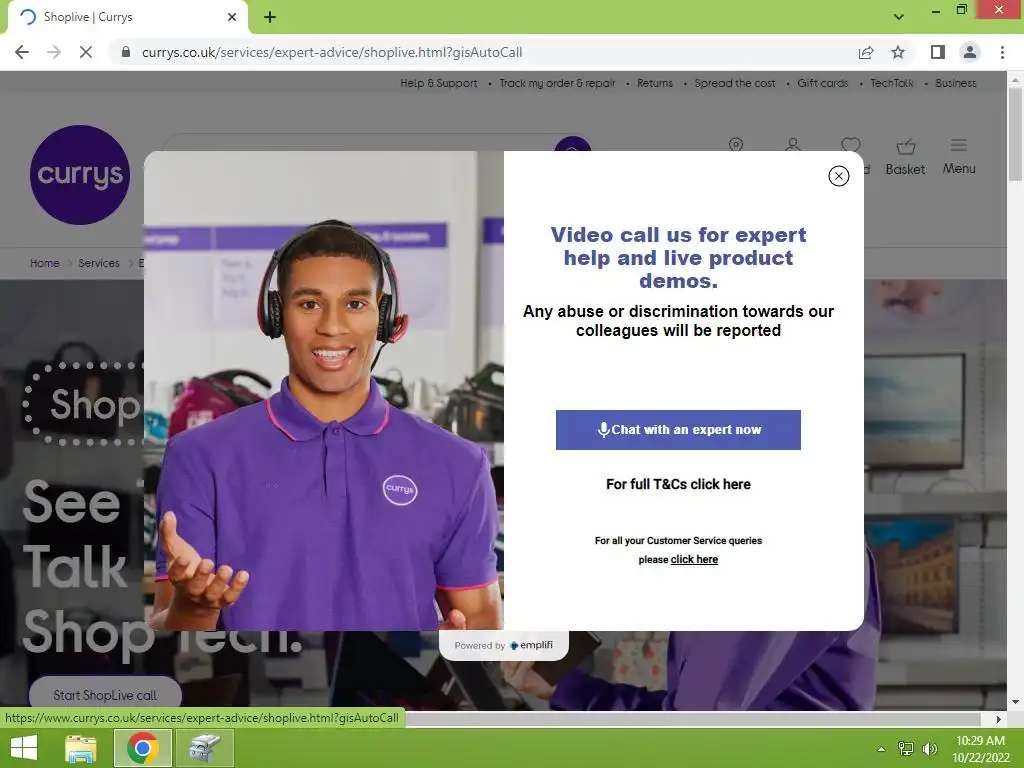Click the address bar URL
The width and height of the screenshot is (1024, 768).
coord(332,52)
